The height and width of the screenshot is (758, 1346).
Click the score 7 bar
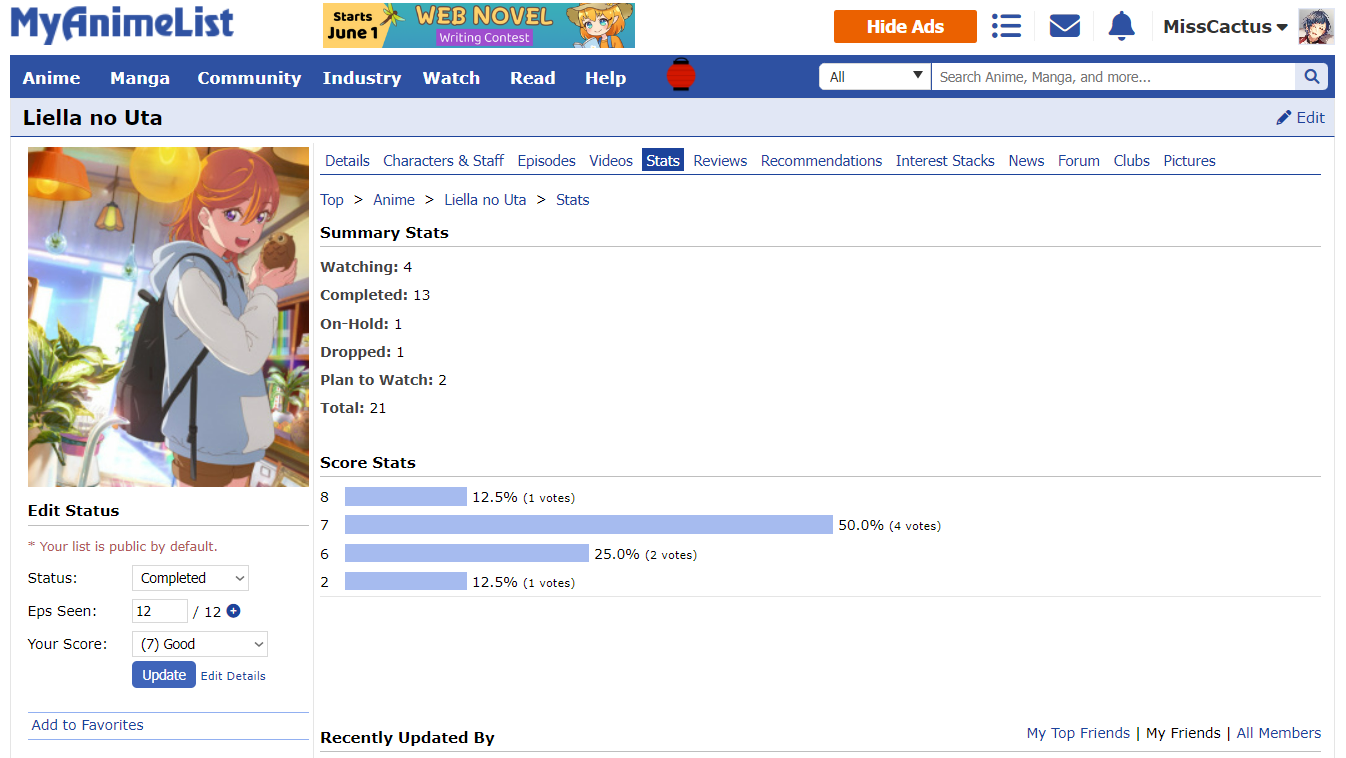click(x=589, y=525)
